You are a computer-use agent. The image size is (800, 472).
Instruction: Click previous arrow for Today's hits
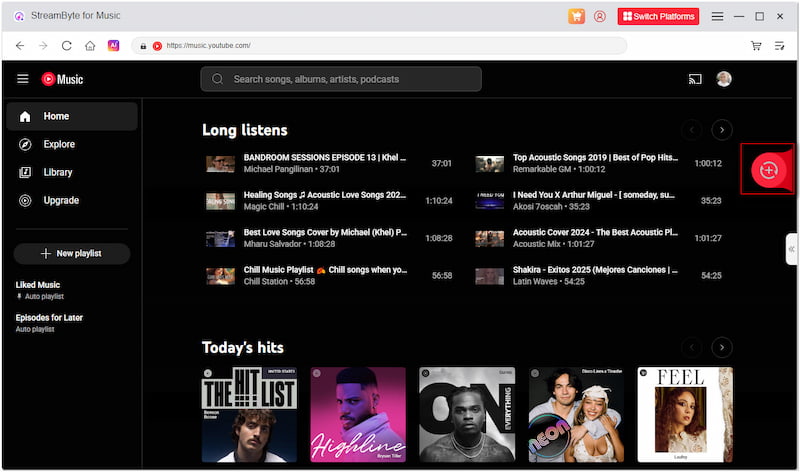[691, 348]
